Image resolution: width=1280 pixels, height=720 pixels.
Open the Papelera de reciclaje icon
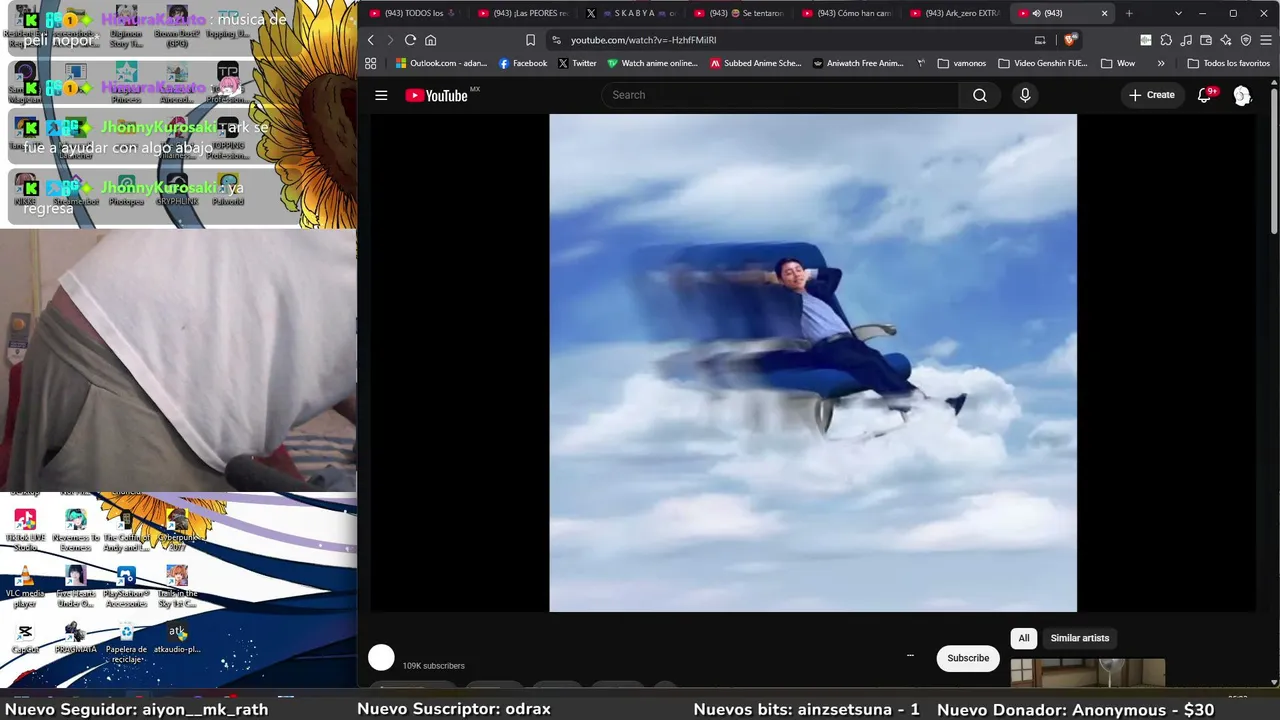pyautogui.click(x=126, y=643)
